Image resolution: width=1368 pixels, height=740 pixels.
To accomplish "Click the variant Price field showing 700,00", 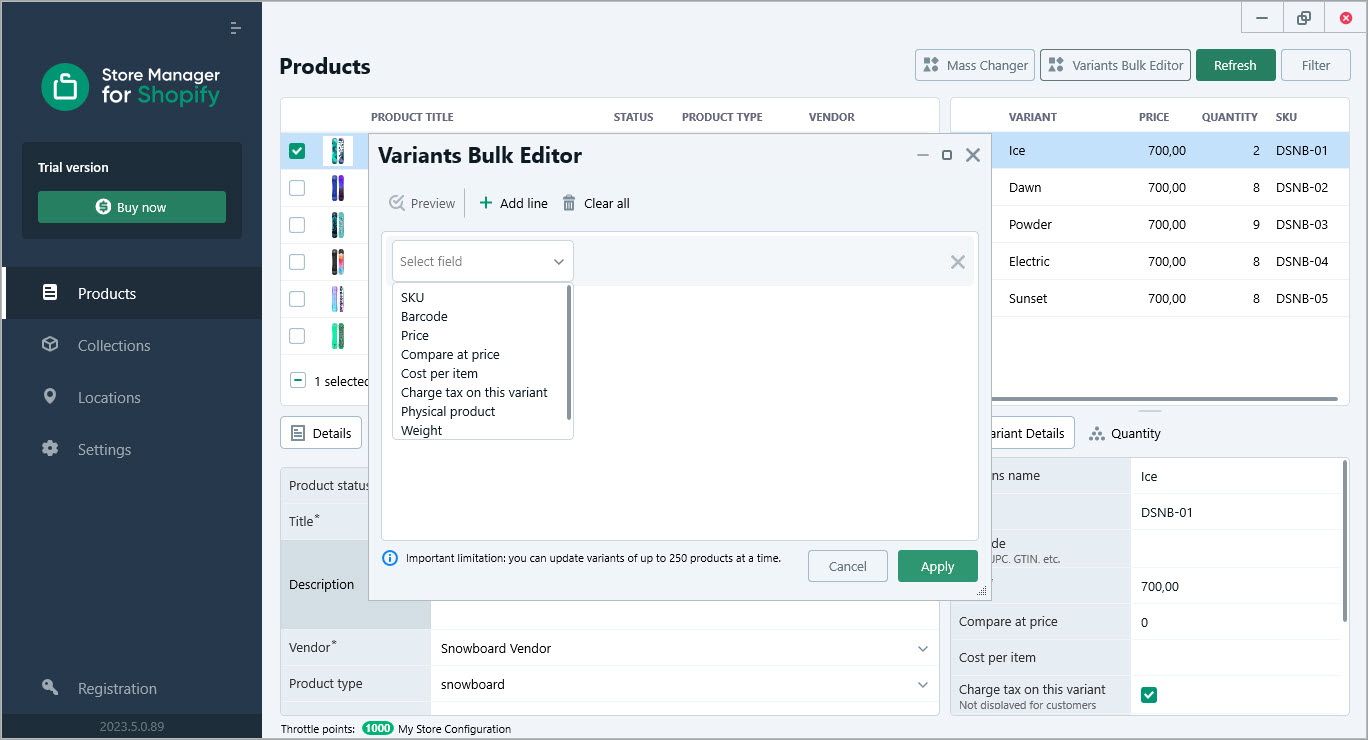I will [x=1235, y=586].
